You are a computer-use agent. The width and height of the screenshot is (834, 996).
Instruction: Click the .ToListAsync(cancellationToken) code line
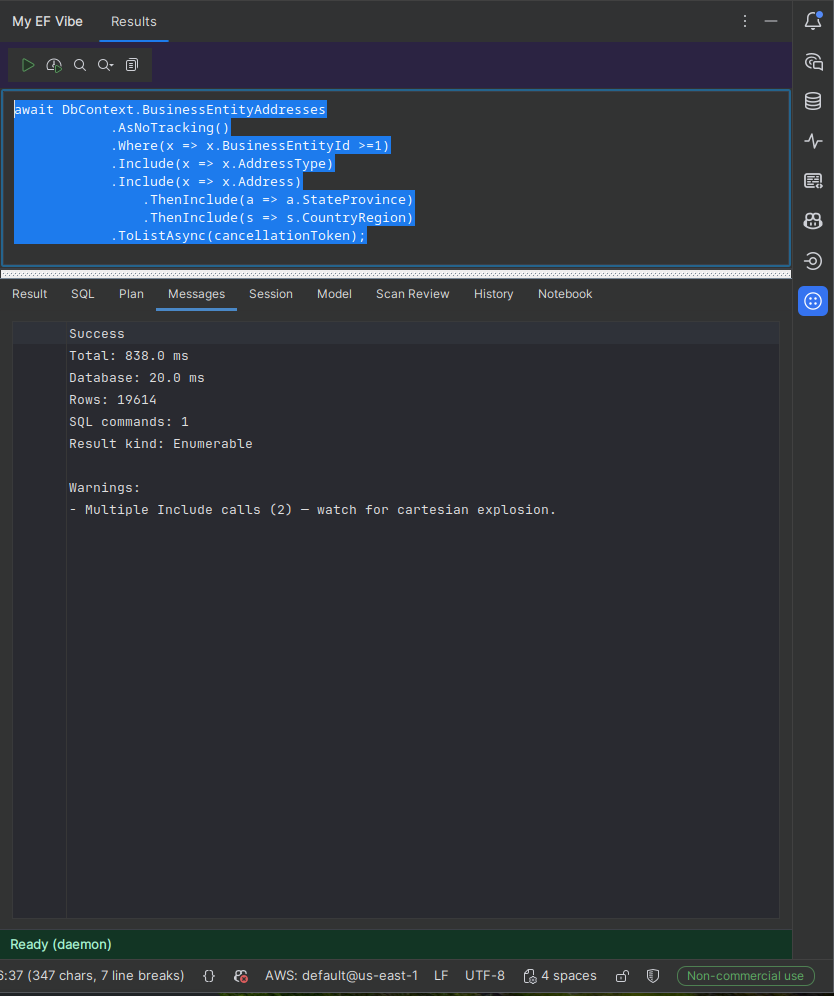point(238,236)
